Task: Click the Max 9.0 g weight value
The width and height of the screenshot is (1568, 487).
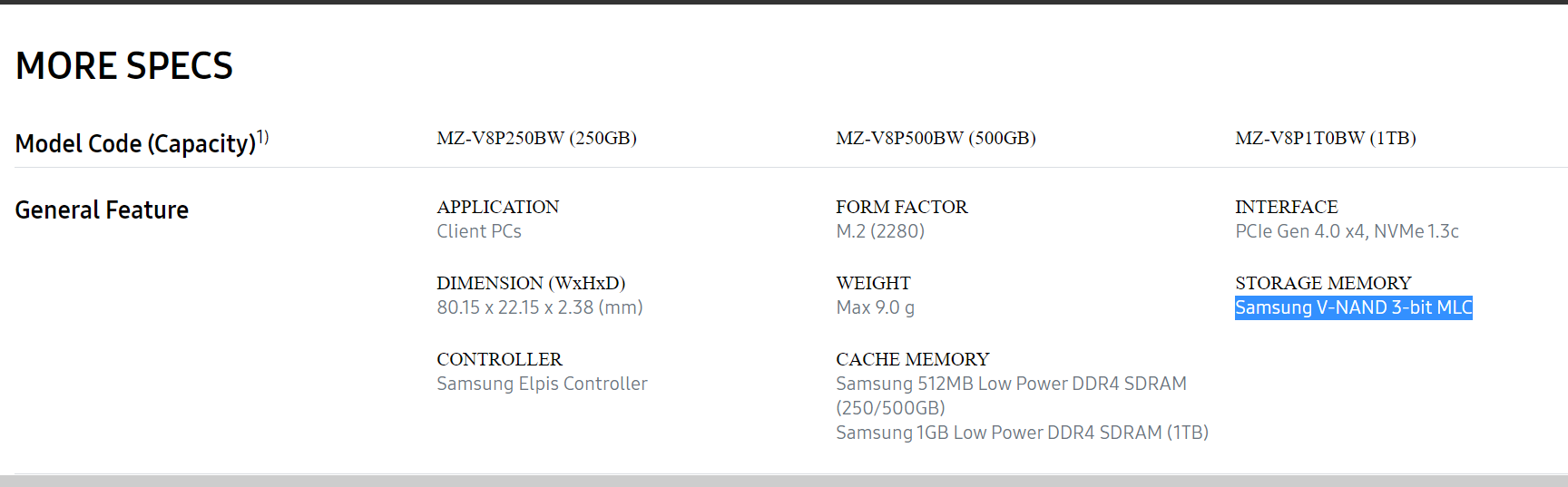Action: pos(875,307)
